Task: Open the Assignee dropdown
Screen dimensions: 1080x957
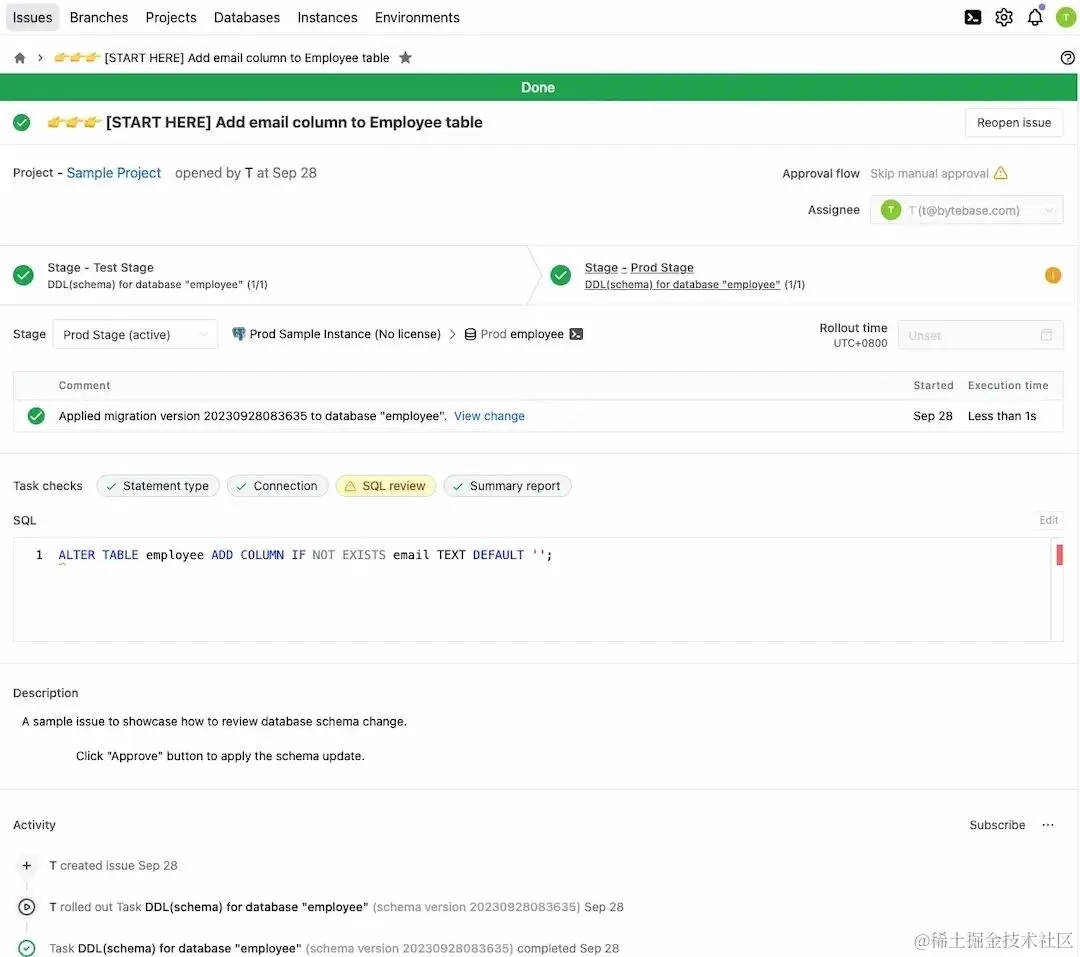Action: coord(966,210)
